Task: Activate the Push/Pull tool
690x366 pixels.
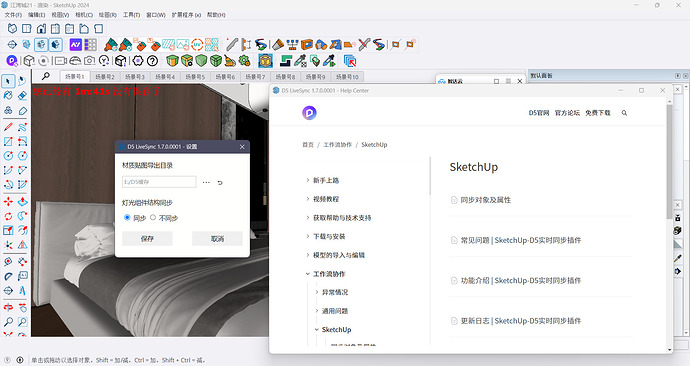Action: coord(22,201)
